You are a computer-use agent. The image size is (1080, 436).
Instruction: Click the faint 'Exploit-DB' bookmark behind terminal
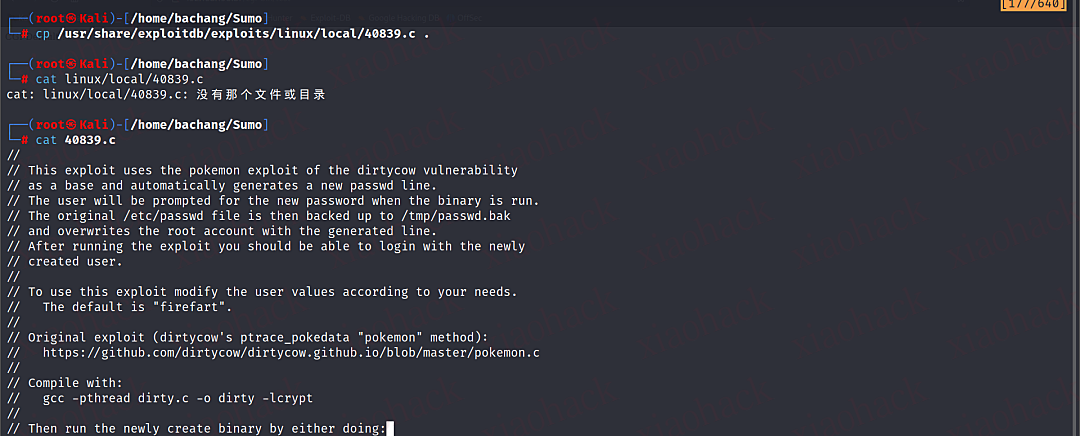click(332, 17)
